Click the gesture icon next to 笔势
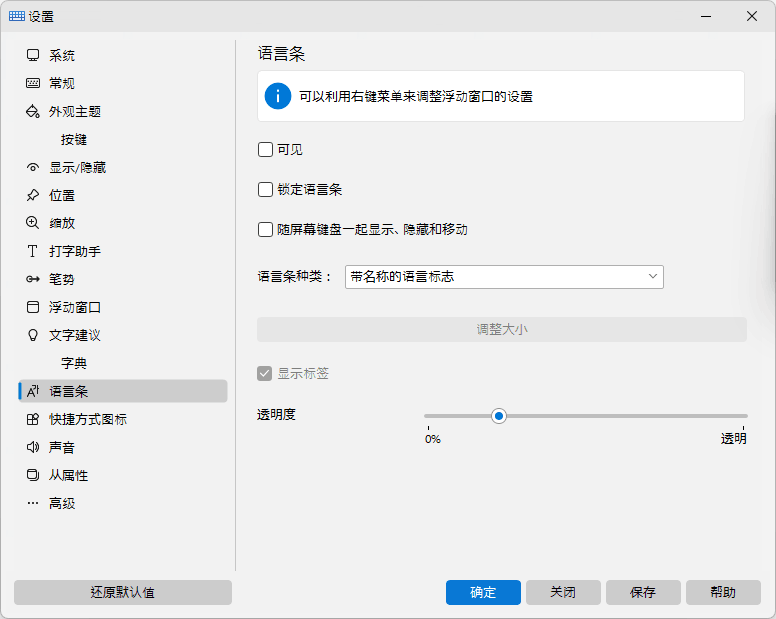 pos(33,279)
